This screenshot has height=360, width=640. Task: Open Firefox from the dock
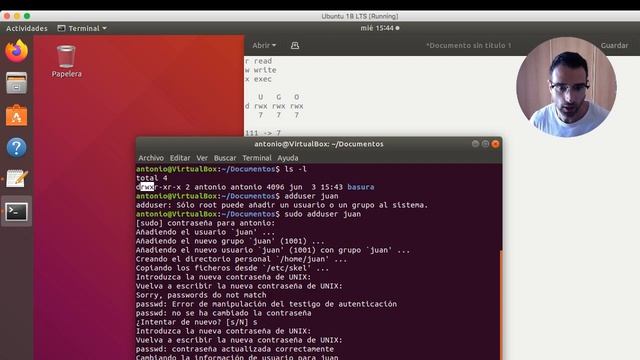(x=16, y=51)
